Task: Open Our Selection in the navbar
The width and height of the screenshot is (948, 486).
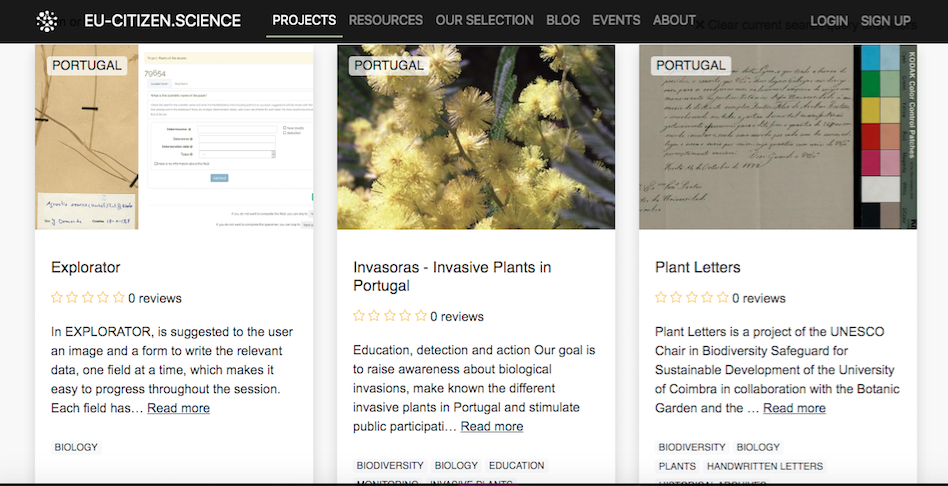Action: tap(485, 20)
